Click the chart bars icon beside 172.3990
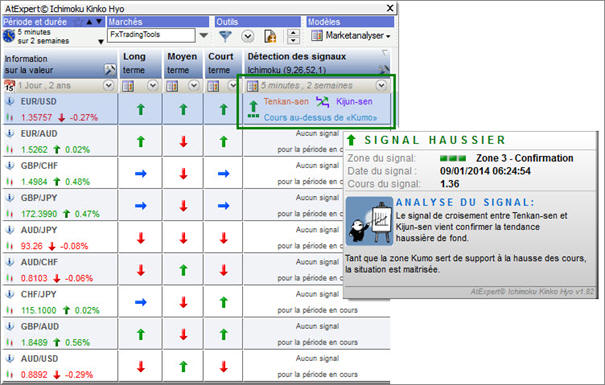This screenshot has width=605, height=385. (x=10, y=214)
